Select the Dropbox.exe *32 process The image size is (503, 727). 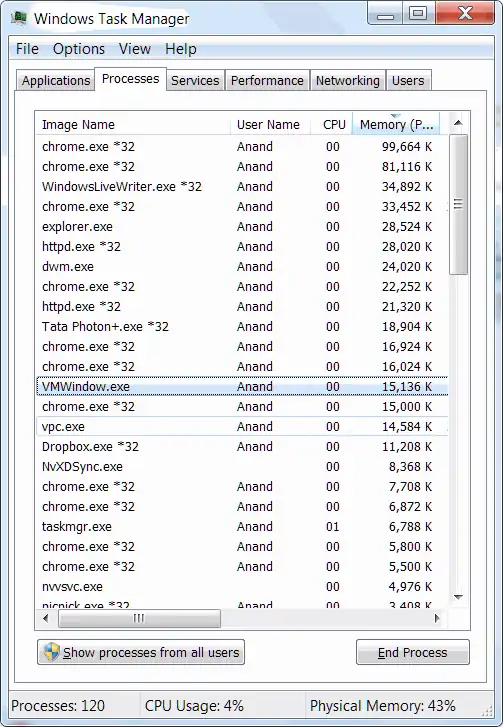pyautogui.click(x=242, y=446)
